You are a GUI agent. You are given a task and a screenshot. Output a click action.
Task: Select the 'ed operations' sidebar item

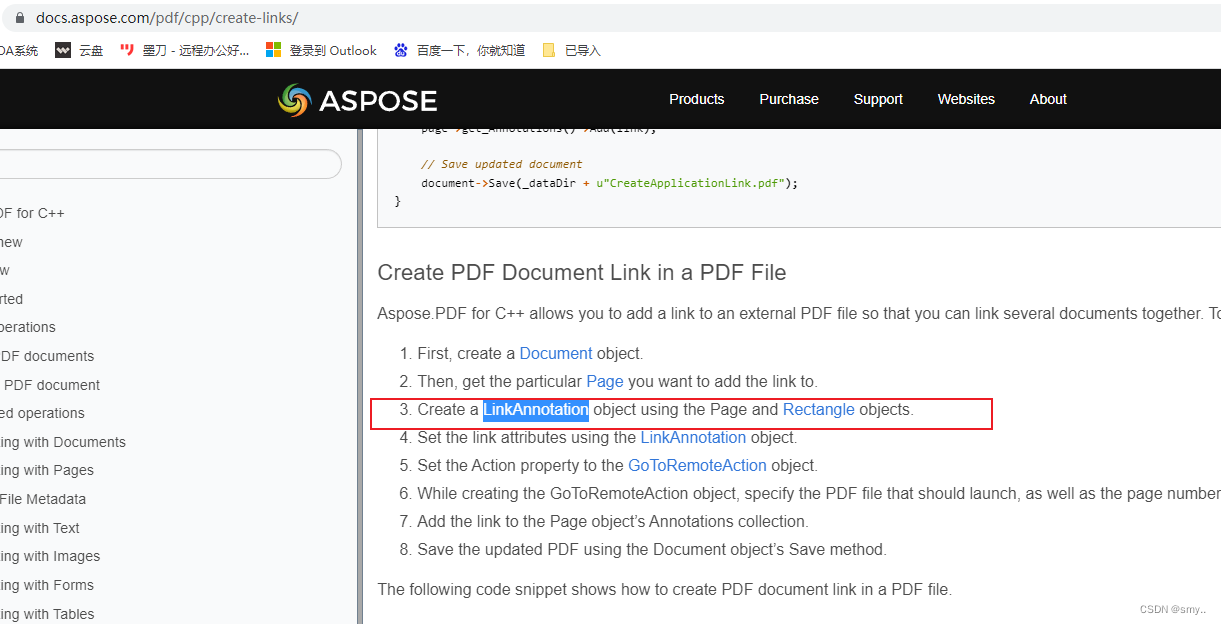[42, 413]
